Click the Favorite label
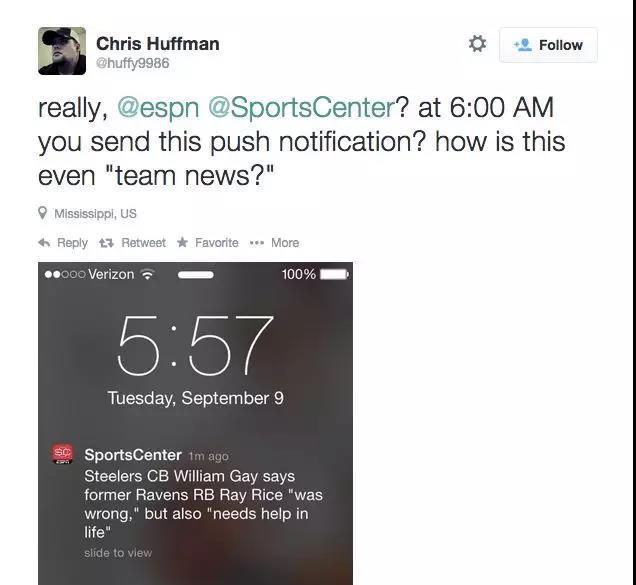Image resolution: width=636 pixels, height=585 pixels. [x=217, y=243]
